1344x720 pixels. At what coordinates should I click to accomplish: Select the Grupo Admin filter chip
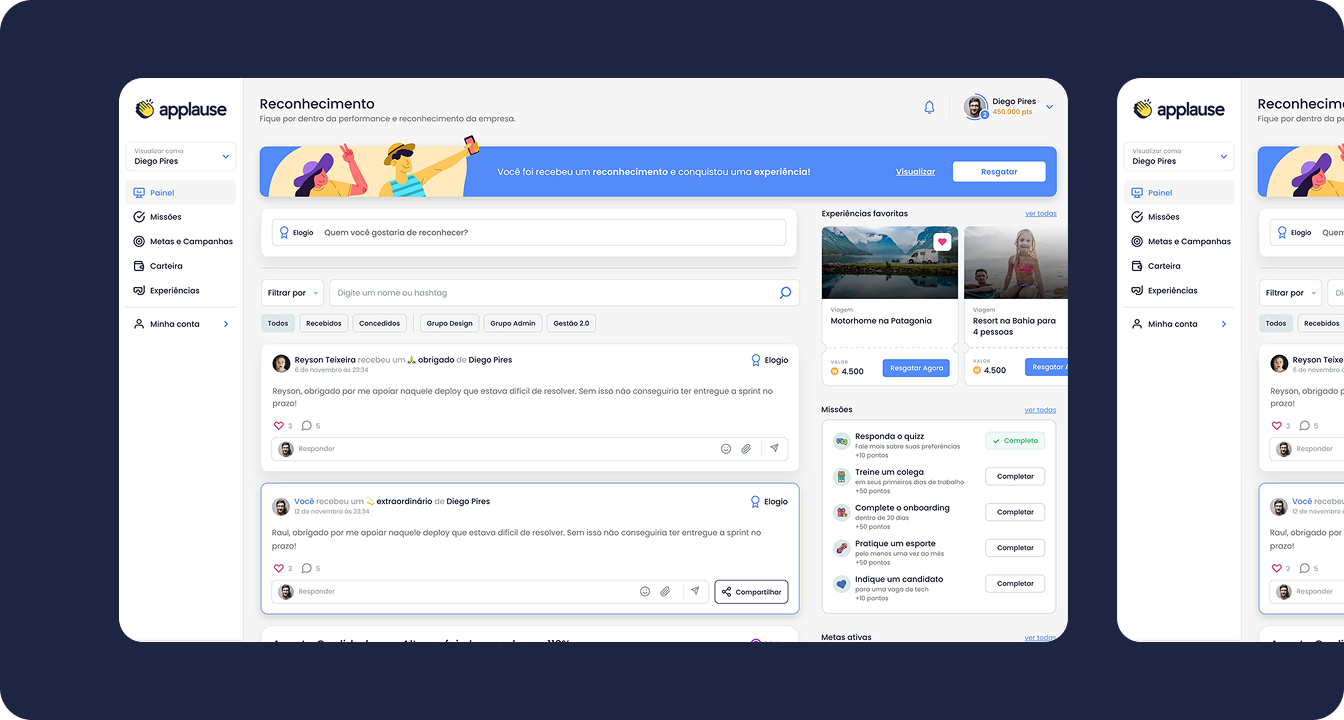coord(514,323)
